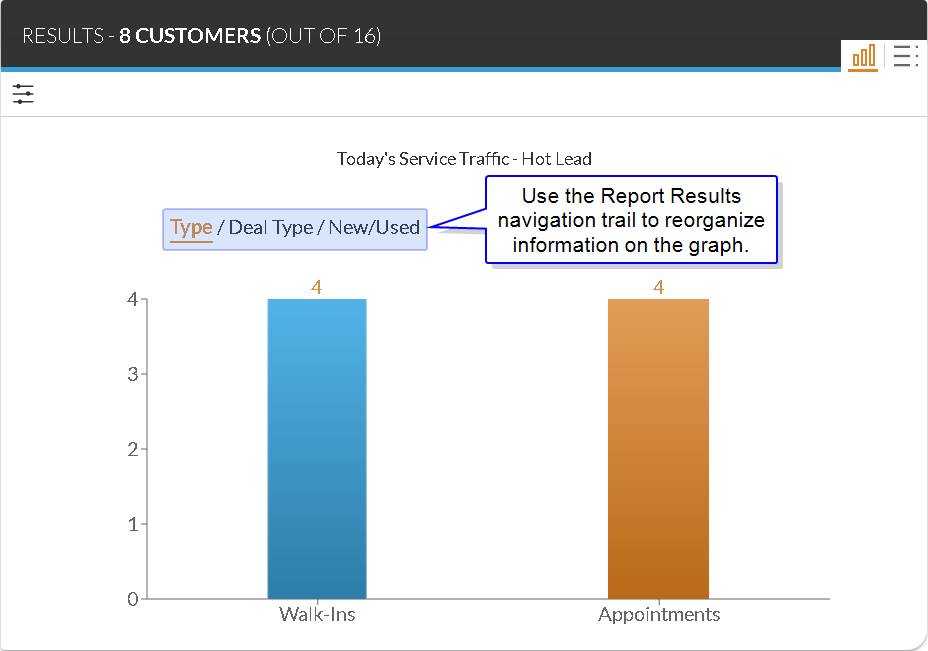Click the value 4 above Walk-Ins bar

pyautogui.click(x=317, y=287)
